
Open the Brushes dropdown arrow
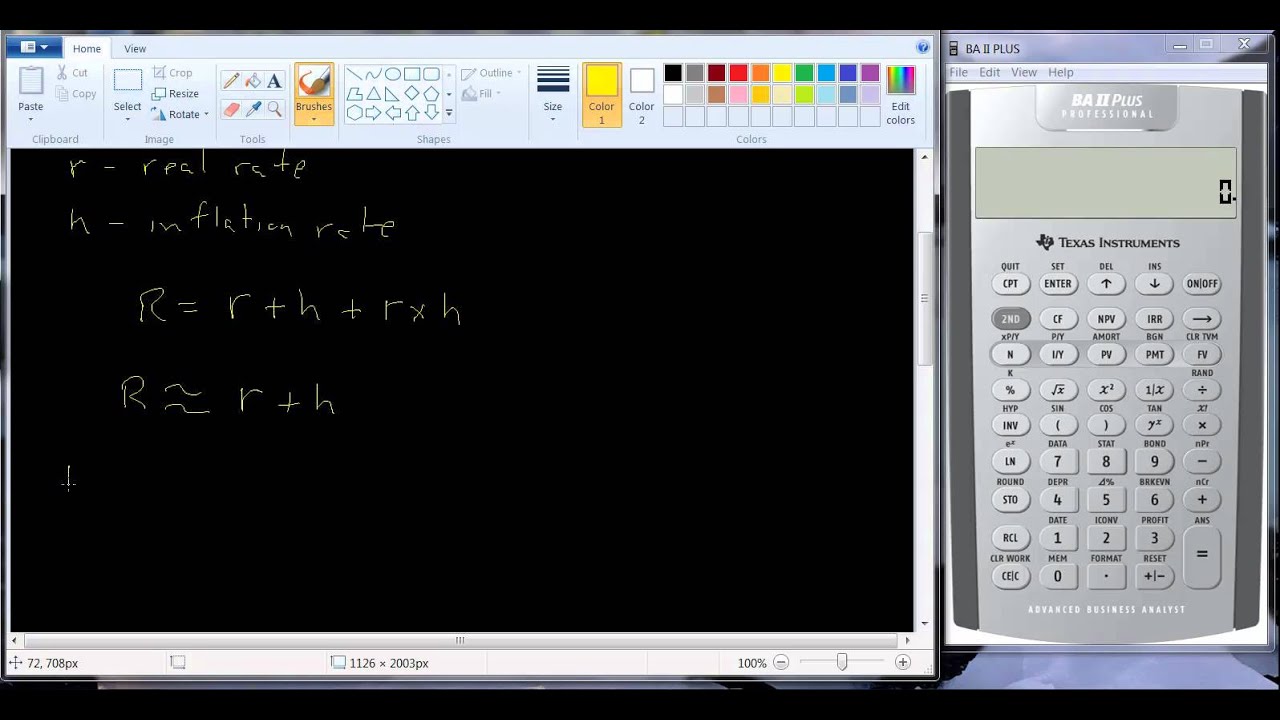click(x=313, y=119)
